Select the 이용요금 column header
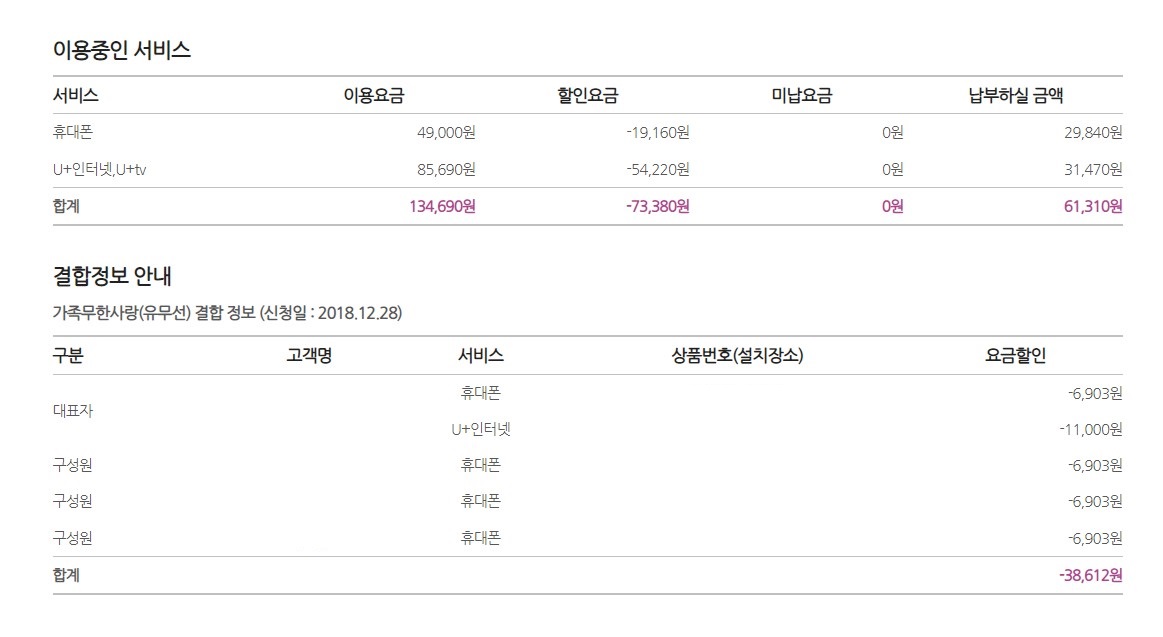This screenshot has width=1163, height=637. [x=373, y=96]
